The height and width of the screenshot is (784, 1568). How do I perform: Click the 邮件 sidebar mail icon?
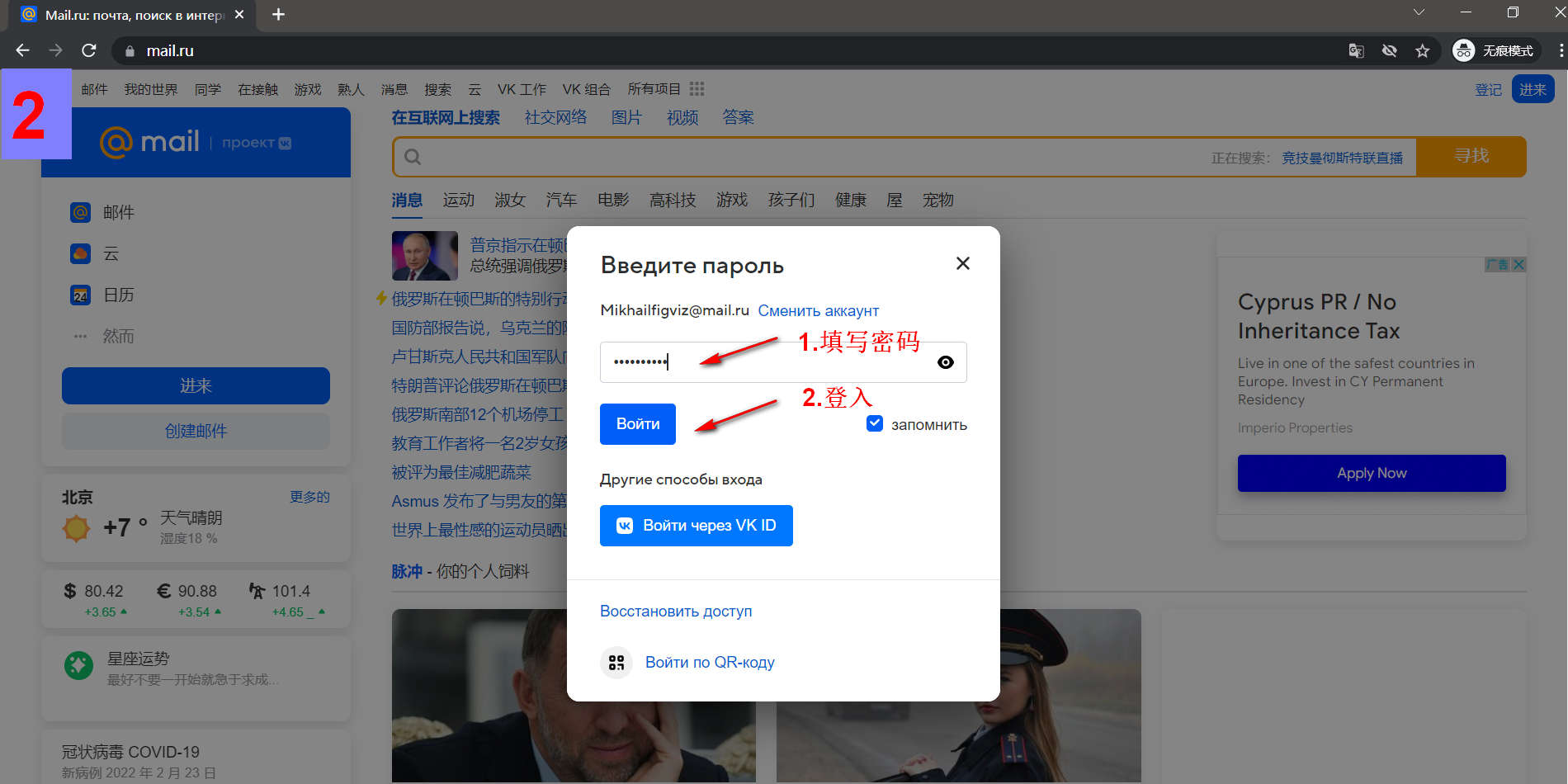(80, 212)
